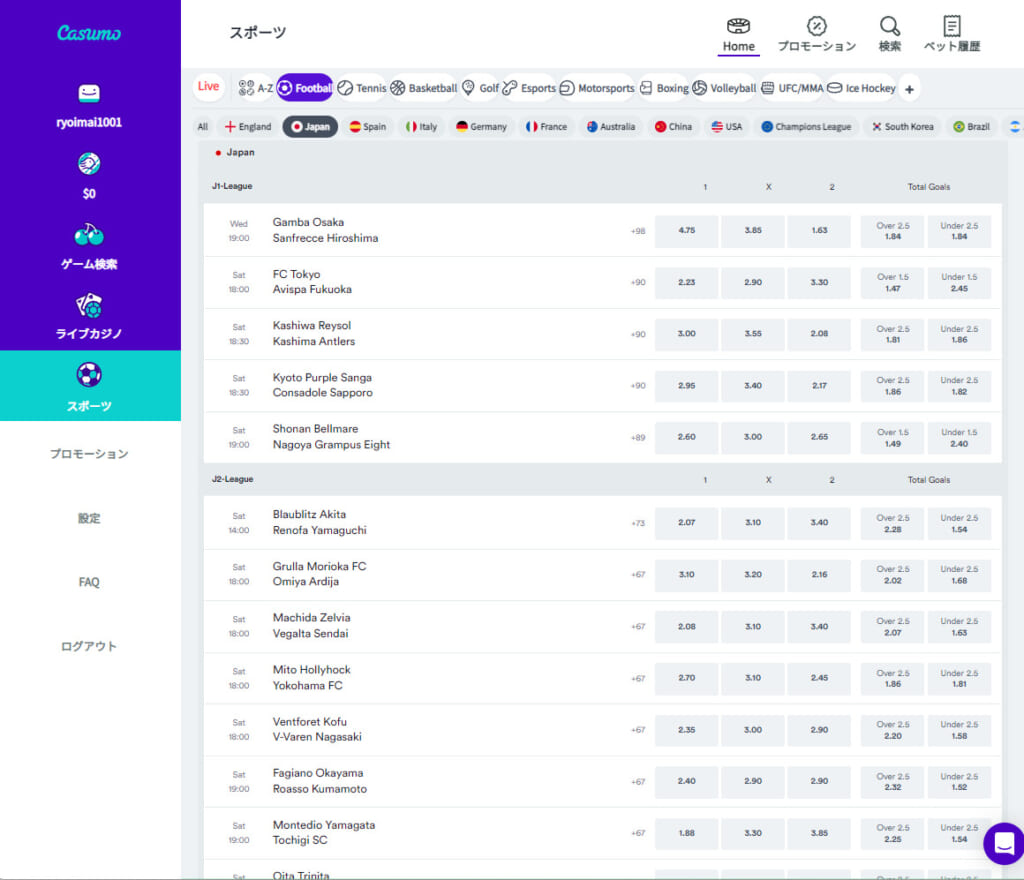Bet 2.60 on Shonan Bellmare home win

click(686, 437)
